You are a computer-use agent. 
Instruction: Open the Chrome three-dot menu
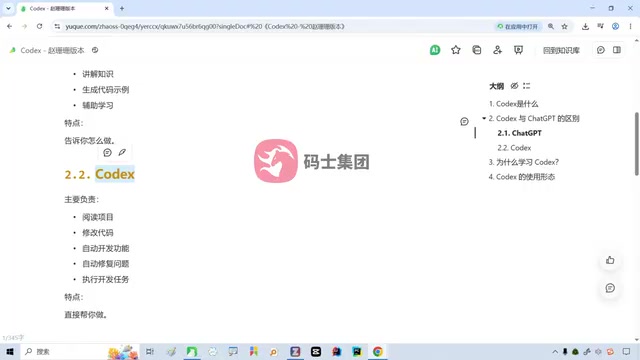pyautogui.click(x=630, y=27)
